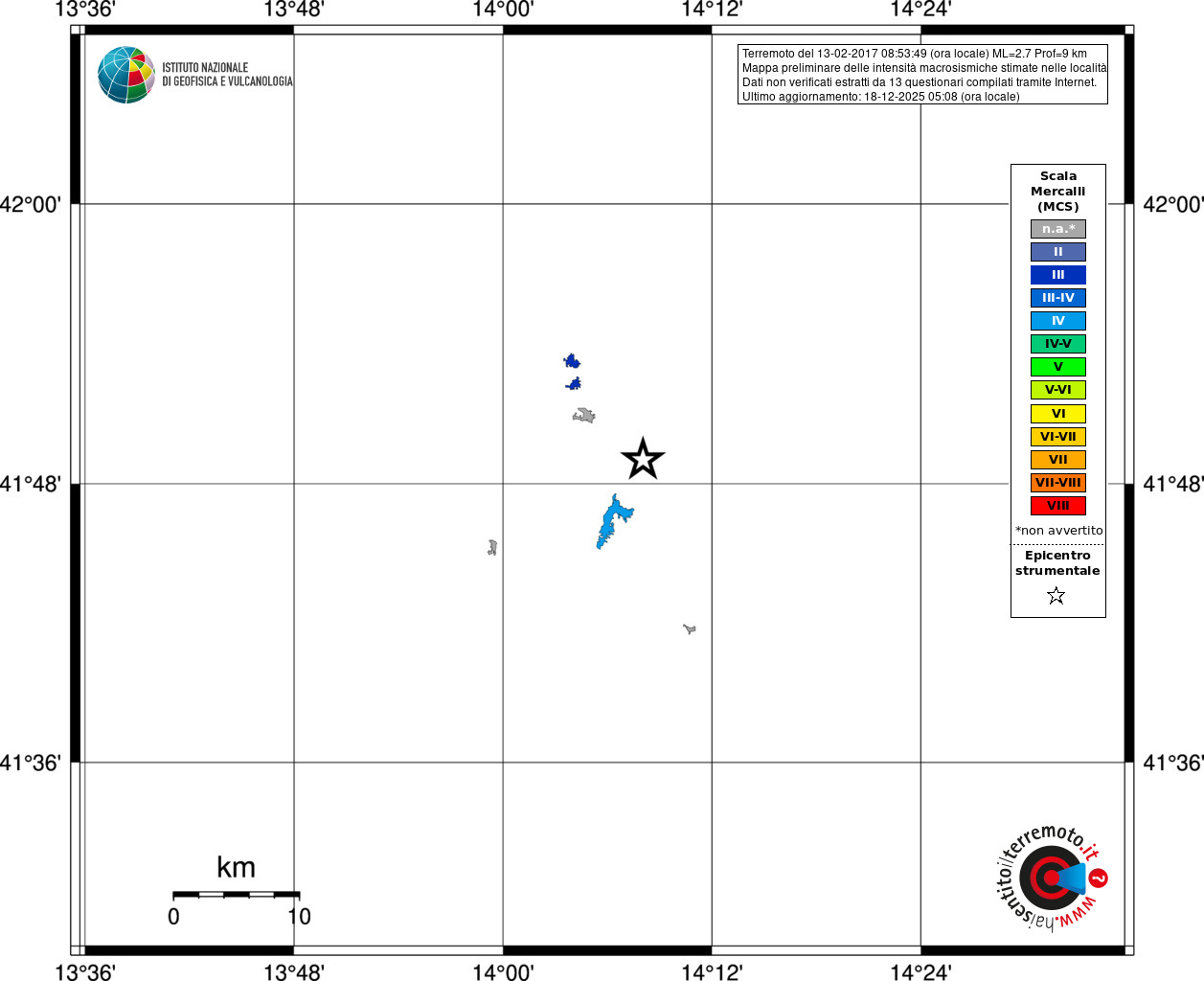Click the green V intensity legend swatch
This screenshot has height=981, width=1204.
[x=1058, y=367]
